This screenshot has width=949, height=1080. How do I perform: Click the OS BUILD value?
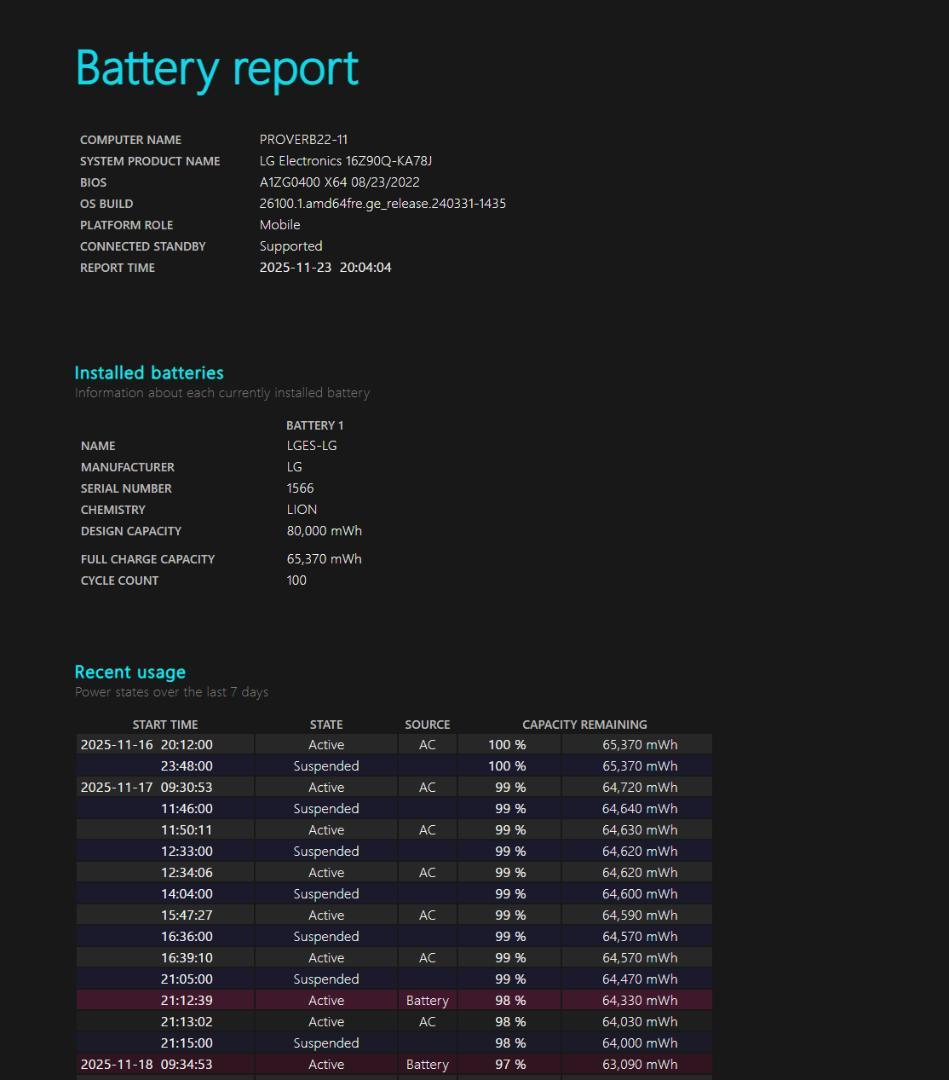tap(383, 203)
